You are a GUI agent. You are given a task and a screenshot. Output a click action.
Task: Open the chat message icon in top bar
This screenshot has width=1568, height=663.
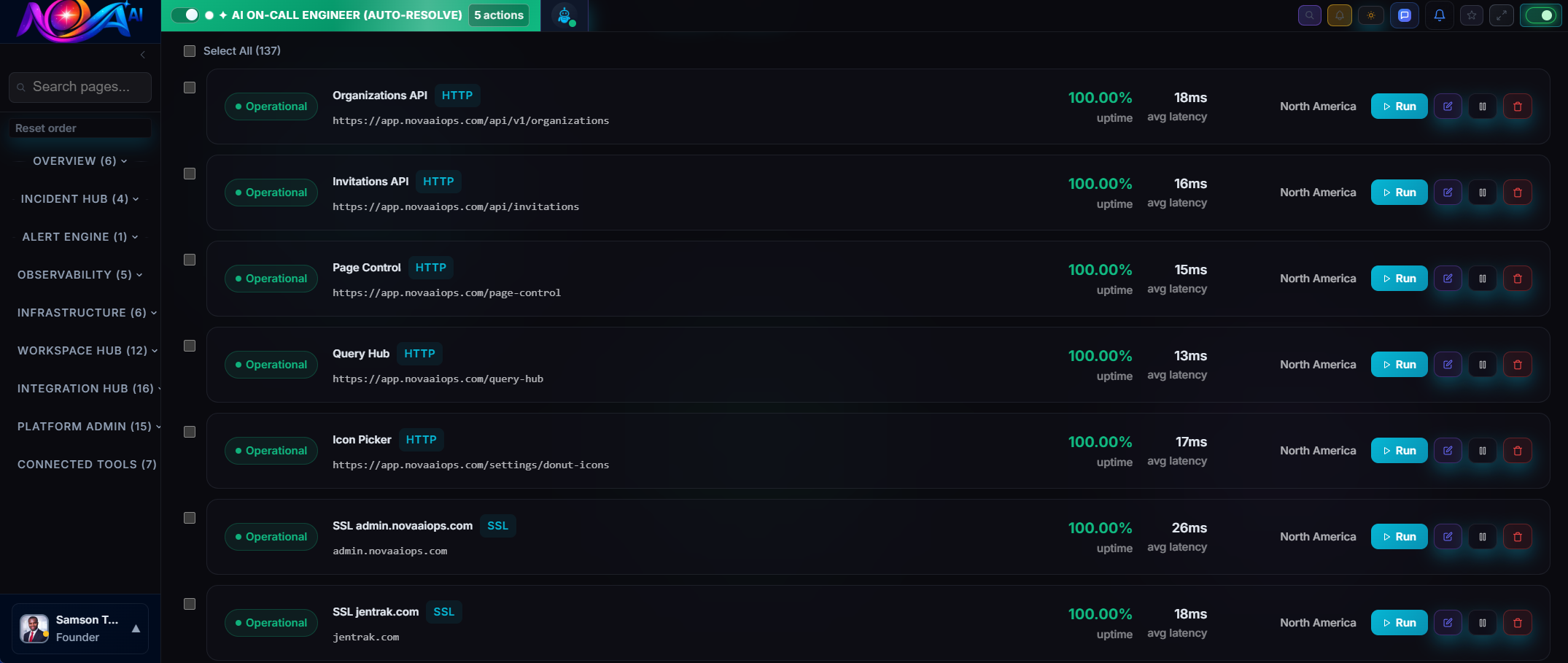(1405, 15)
